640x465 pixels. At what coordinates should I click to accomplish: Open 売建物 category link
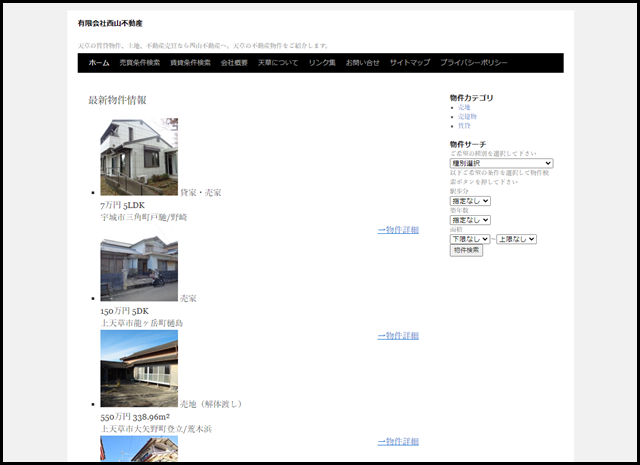pyautogui.click(x=467, y=117)
